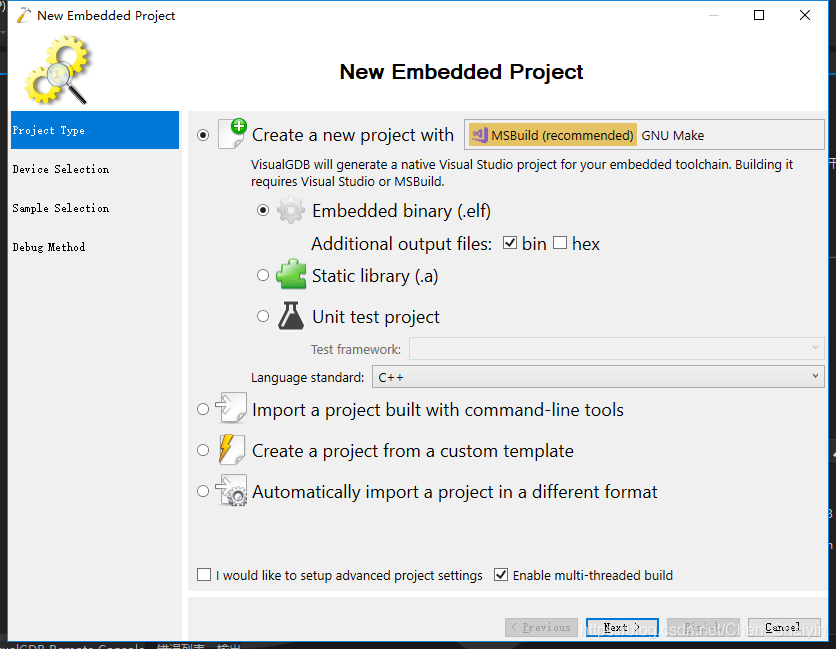Click the hammer icon in the title bar

23,15
